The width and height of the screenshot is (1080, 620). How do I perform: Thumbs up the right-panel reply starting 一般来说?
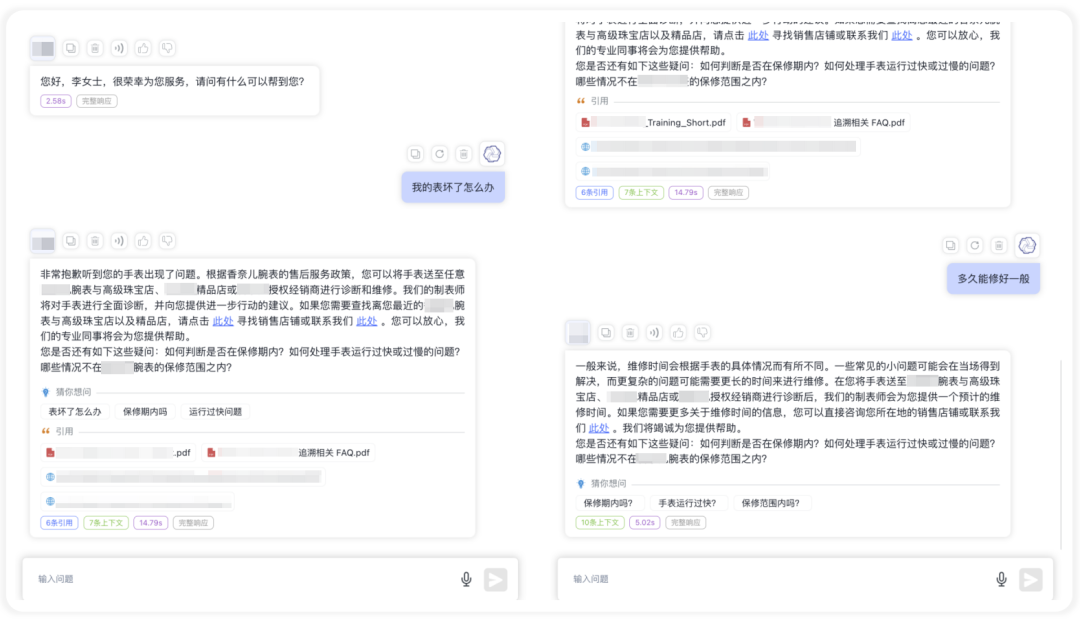click(678, 333)
